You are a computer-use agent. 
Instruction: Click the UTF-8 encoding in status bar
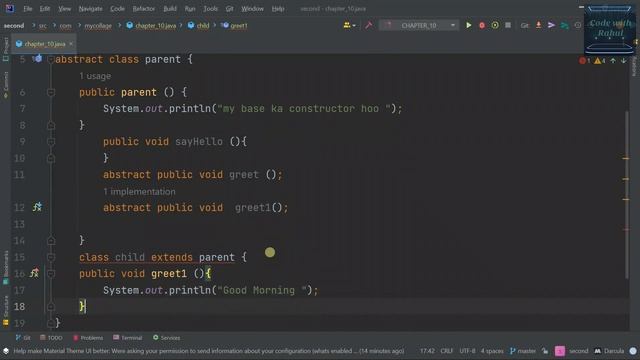coord(467,351)
